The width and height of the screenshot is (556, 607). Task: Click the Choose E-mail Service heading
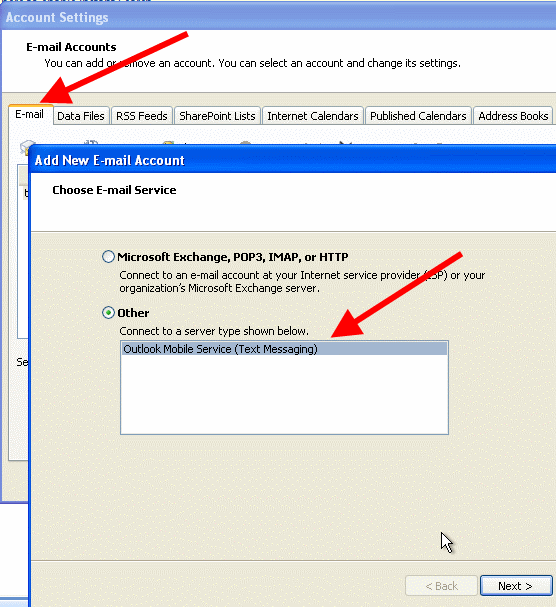pos(114,190)
